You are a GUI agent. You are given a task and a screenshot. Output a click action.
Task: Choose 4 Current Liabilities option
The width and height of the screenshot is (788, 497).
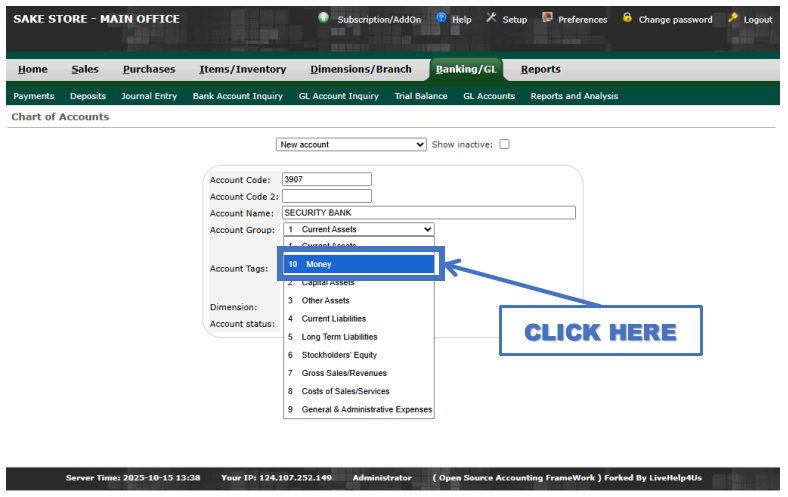click(359, 319)
